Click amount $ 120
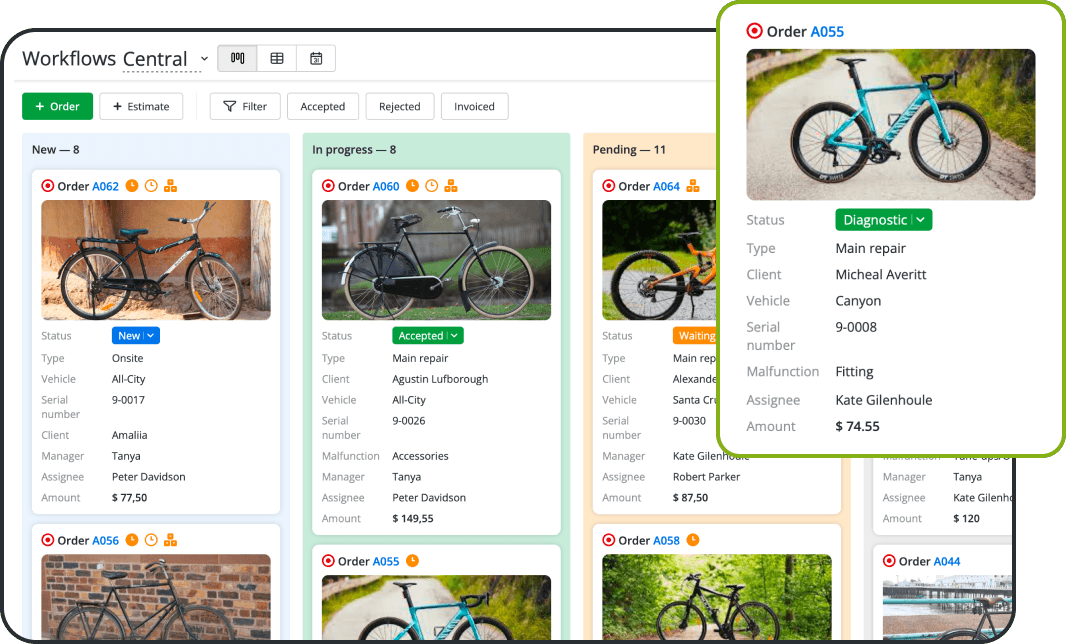 [966, 518]
